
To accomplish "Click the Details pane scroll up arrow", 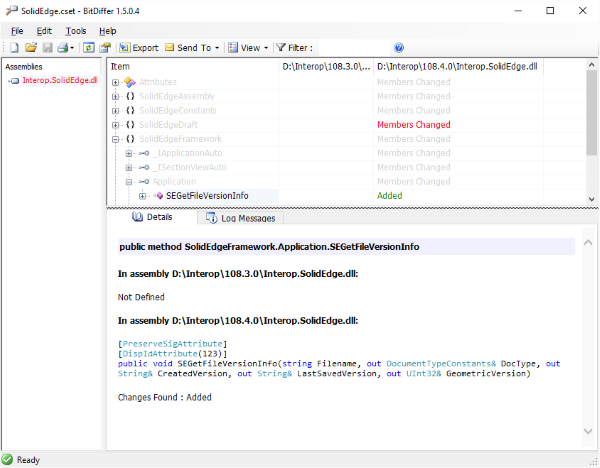I will (588, 243).
